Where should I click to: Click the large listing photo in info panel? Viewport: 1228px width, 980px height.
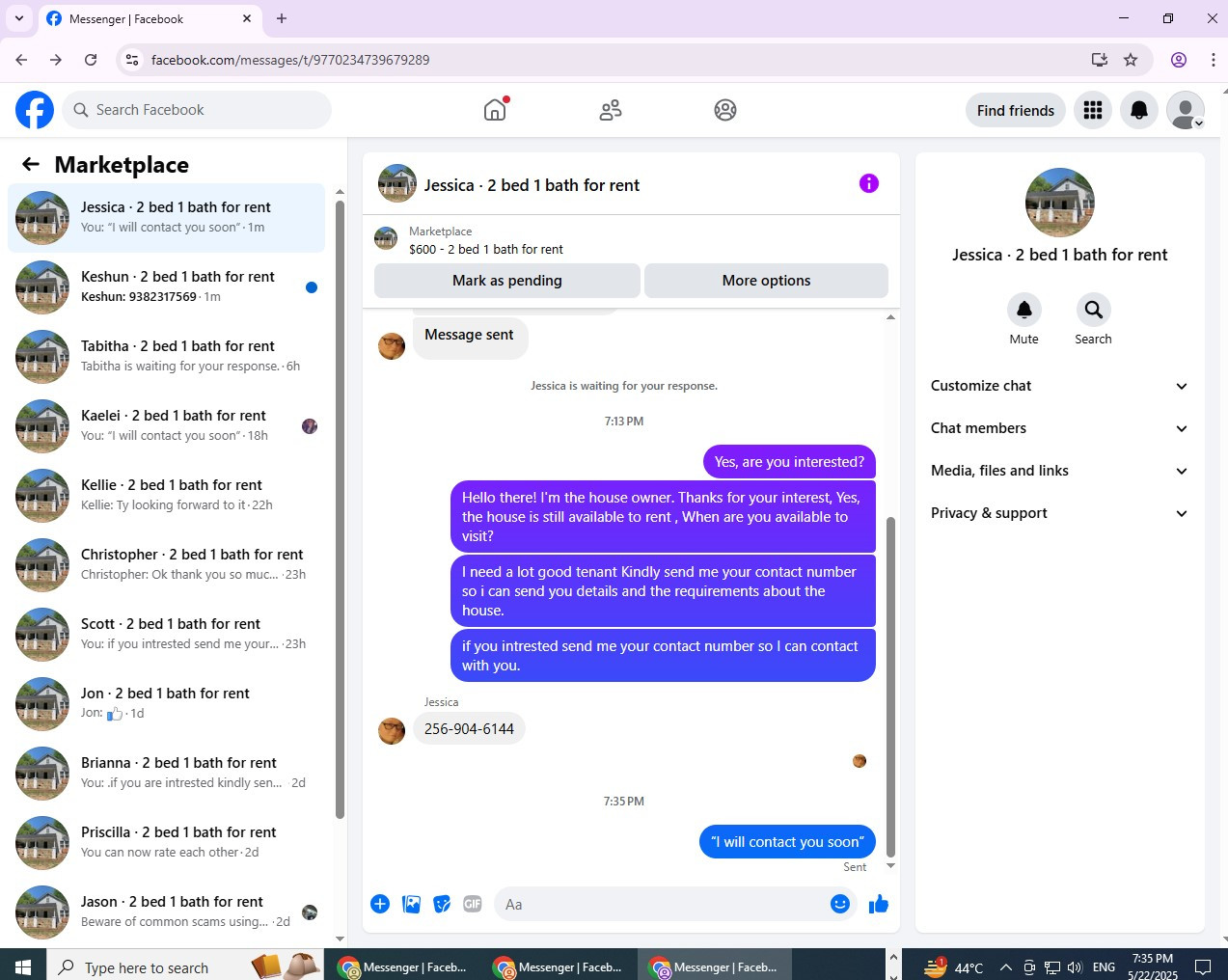(1059, 203)
